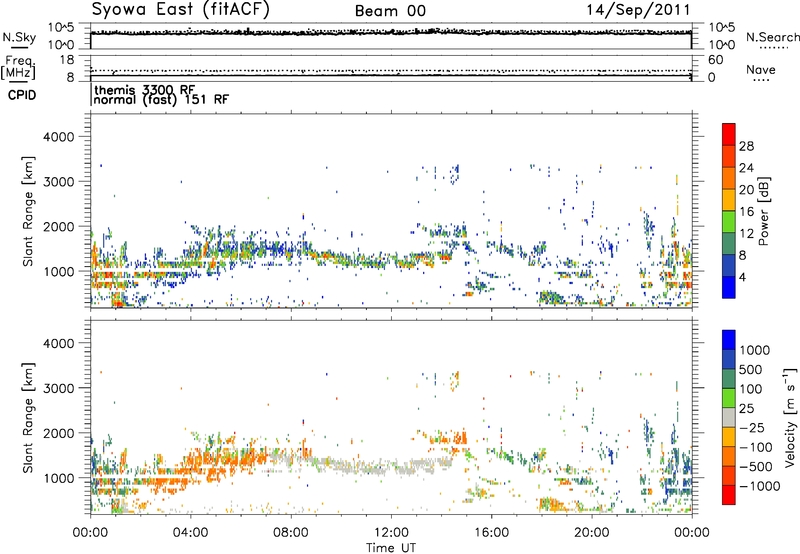The height and width of the screenshot is (554, 800).
Task: Click the "18" frequency axis tick label
Action: pos(67,60)
